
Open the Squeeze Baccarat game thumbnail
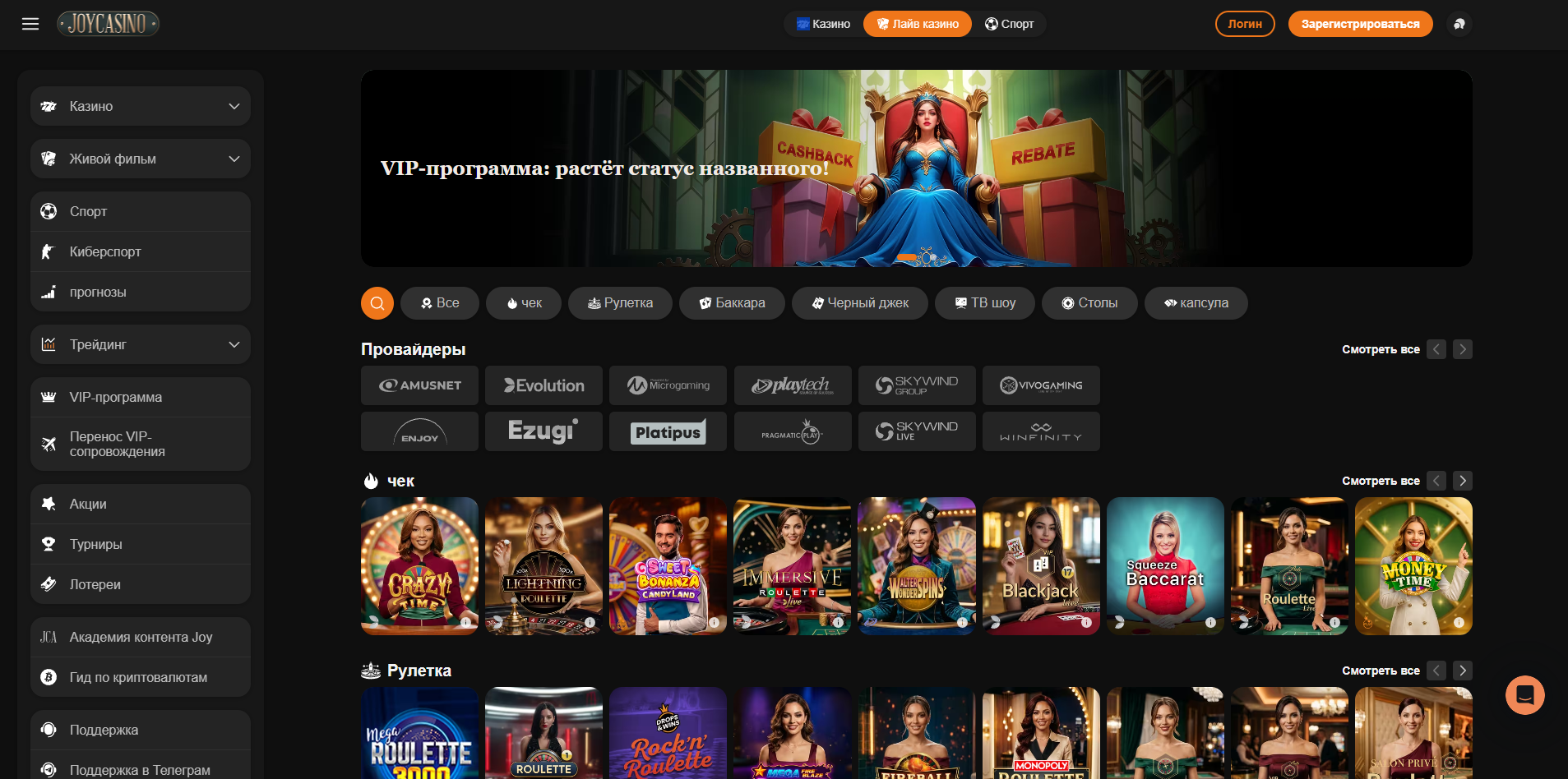tap(1165, 566)
